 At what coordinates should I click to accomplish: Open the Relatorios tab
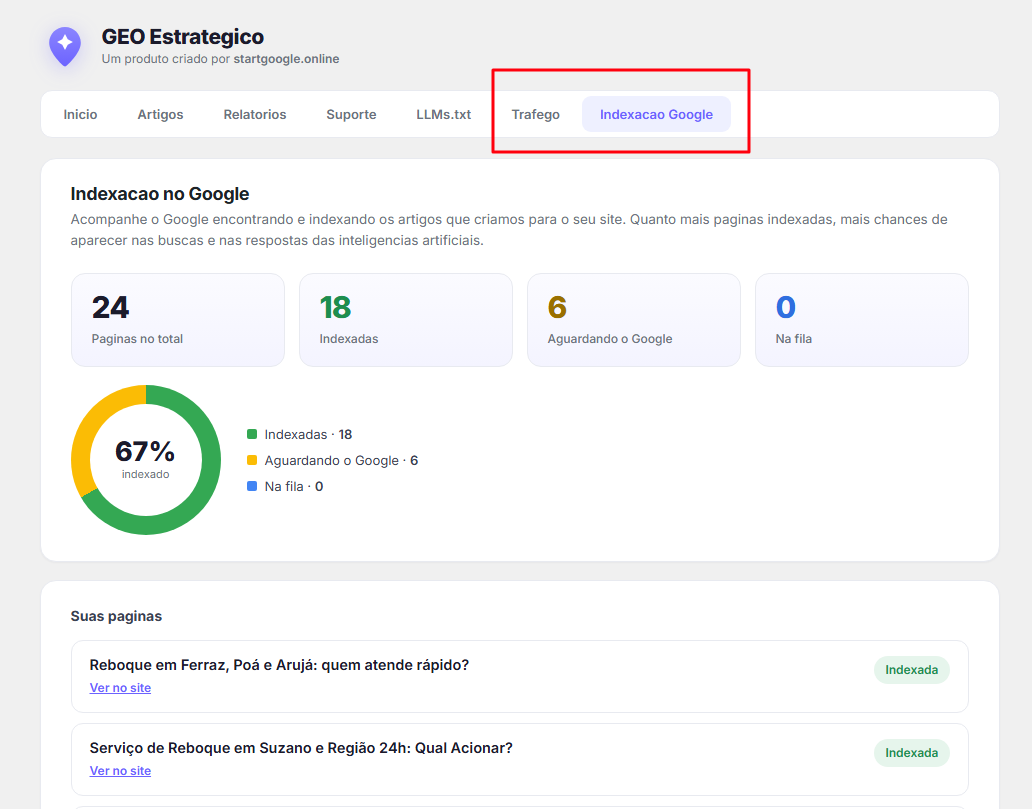pos(255,115)
